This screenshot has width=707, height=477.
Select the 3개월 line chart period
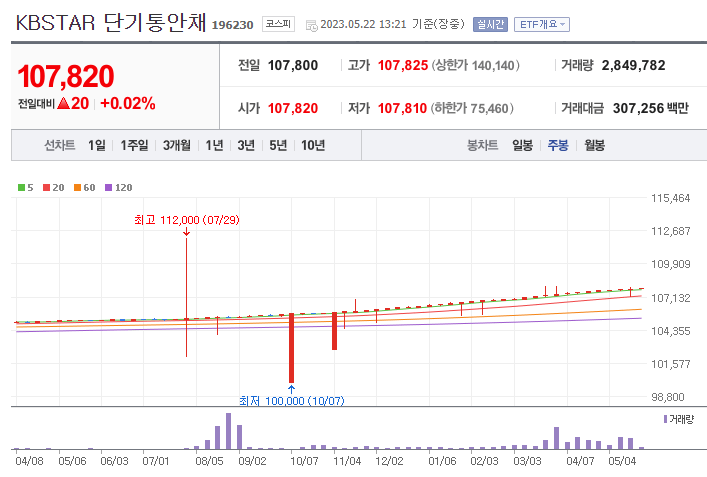click(x=182, y=145)
